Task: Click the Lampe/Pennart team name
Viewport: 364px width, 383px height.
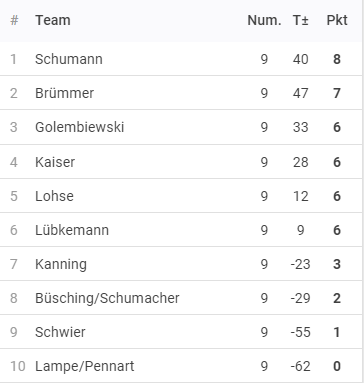Action: point(85,366)
